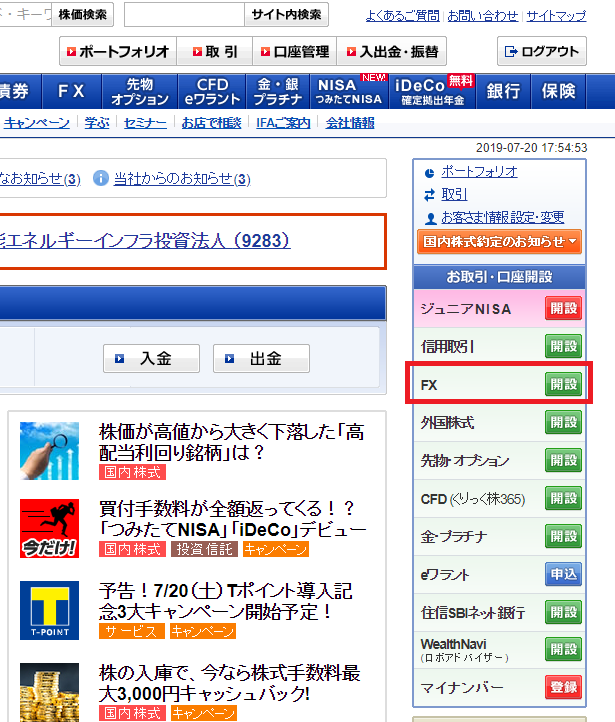The width and height of the screenshot is (615, 722).
Task: Focus the site search text field
Action: click(x=184, y=15)
